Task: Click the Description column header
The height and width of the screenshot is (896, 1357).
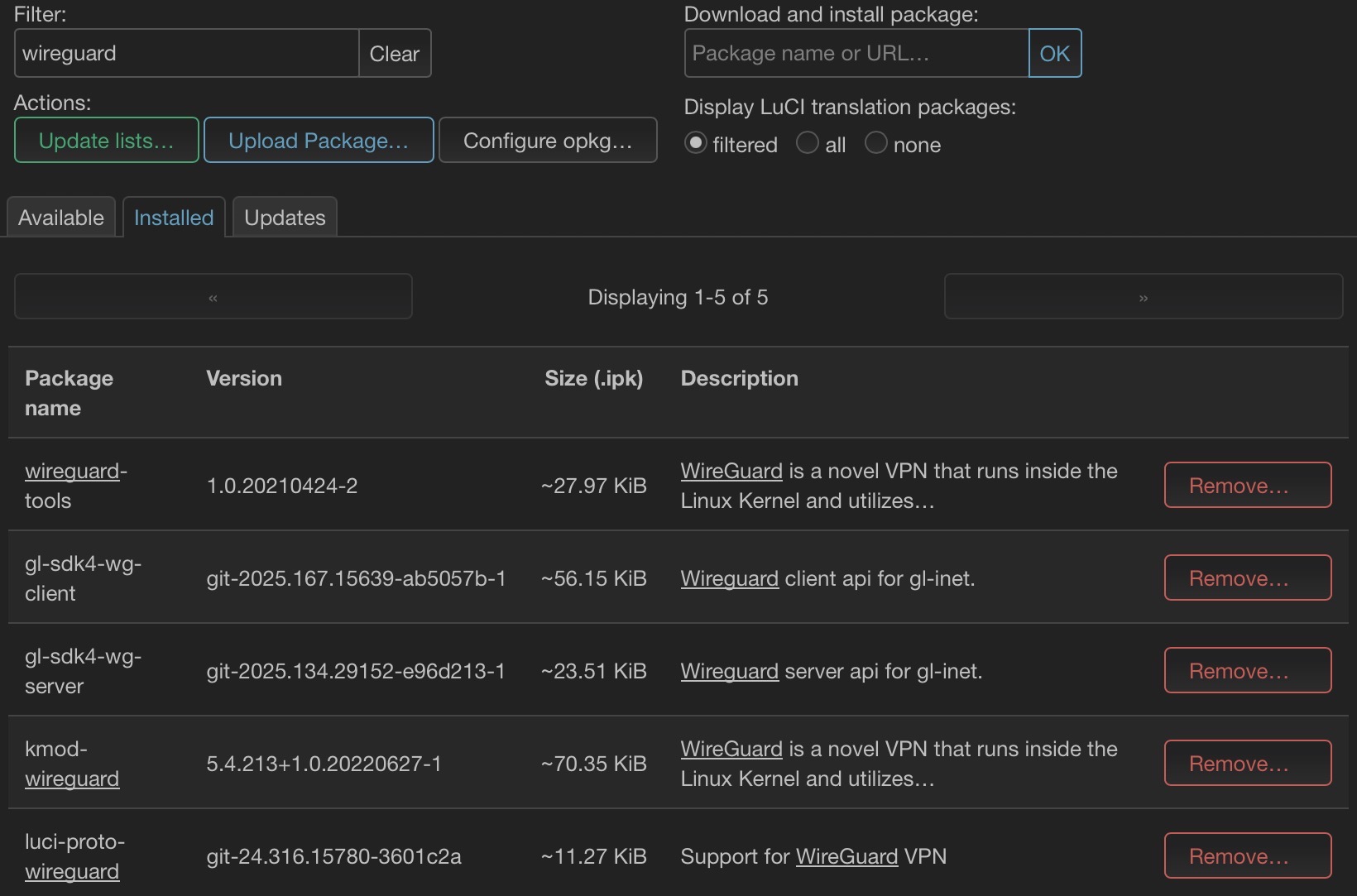Action: (740, 378)
